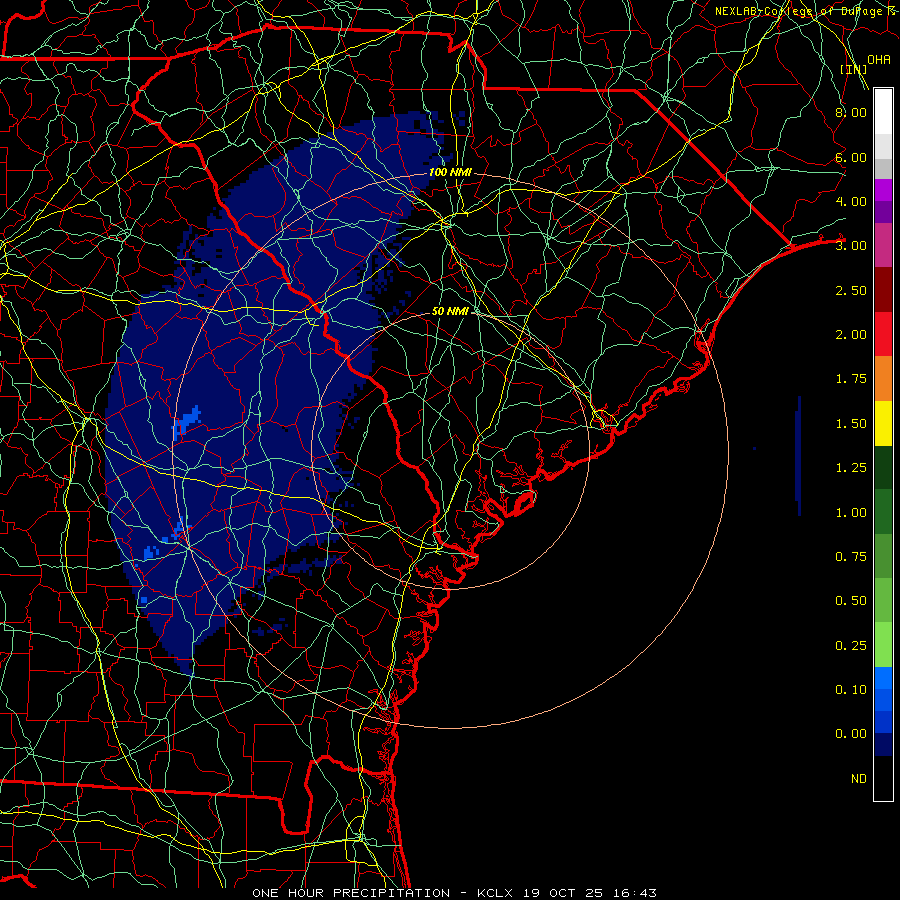Click the light green 0.25 legend band

[883, 645]
